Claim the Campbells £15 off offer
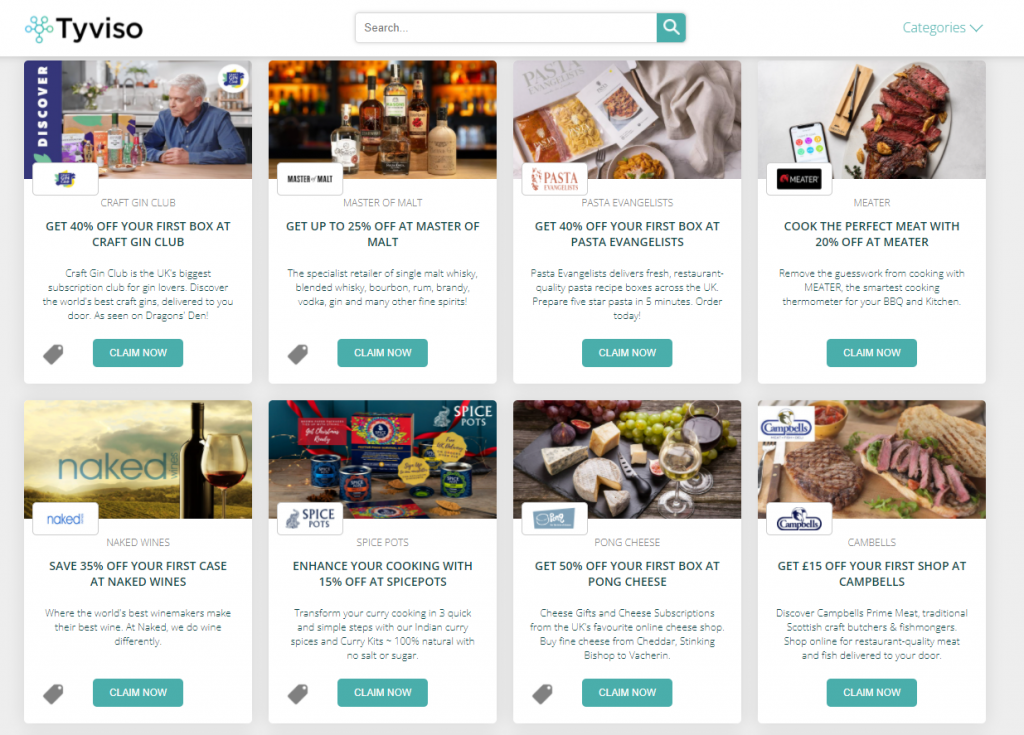 pyautogui.click(x=871, y=693)
